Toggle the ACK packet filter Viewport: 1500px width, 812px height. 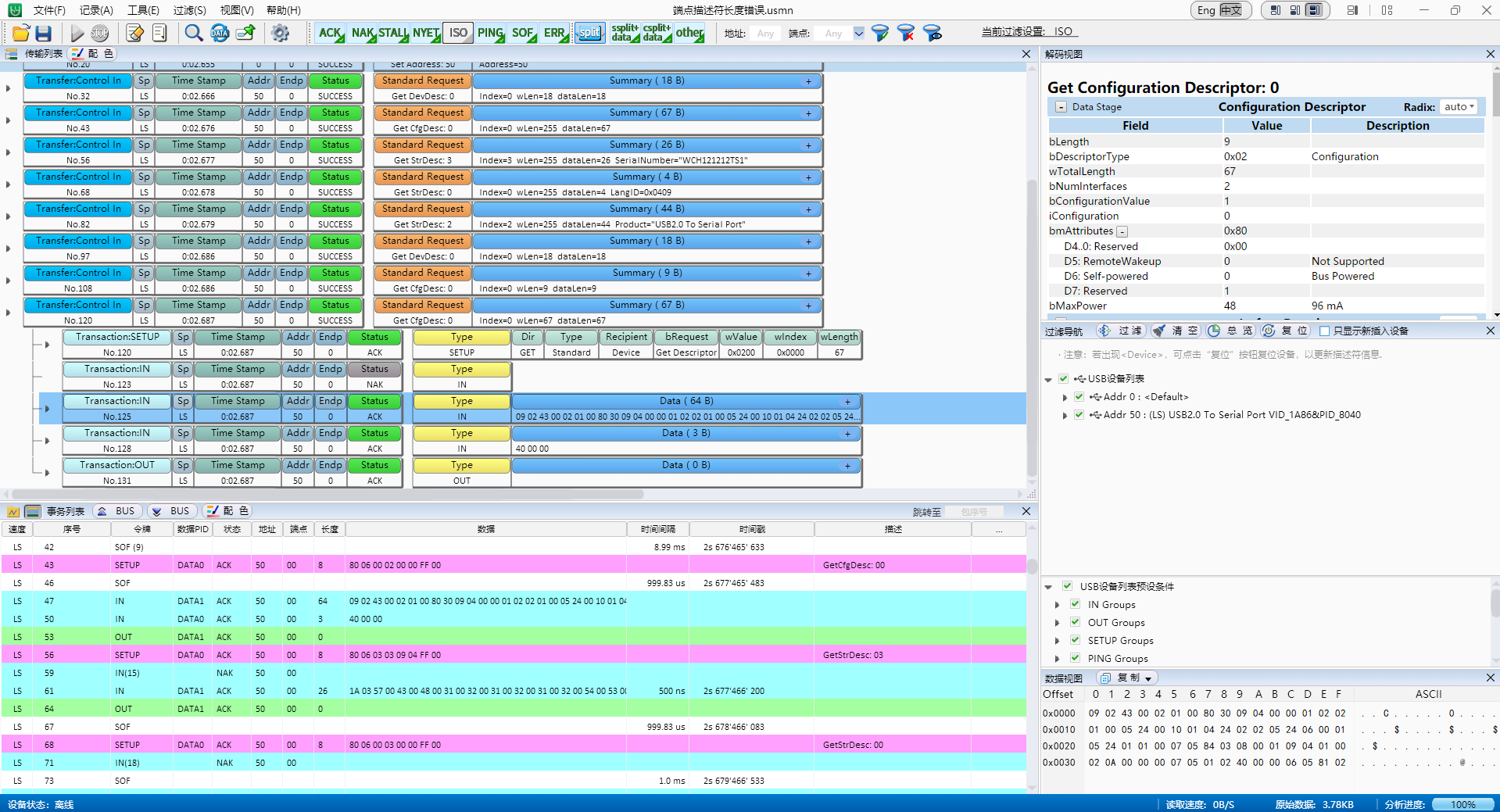pyautogui.click(x=331, y=33)
